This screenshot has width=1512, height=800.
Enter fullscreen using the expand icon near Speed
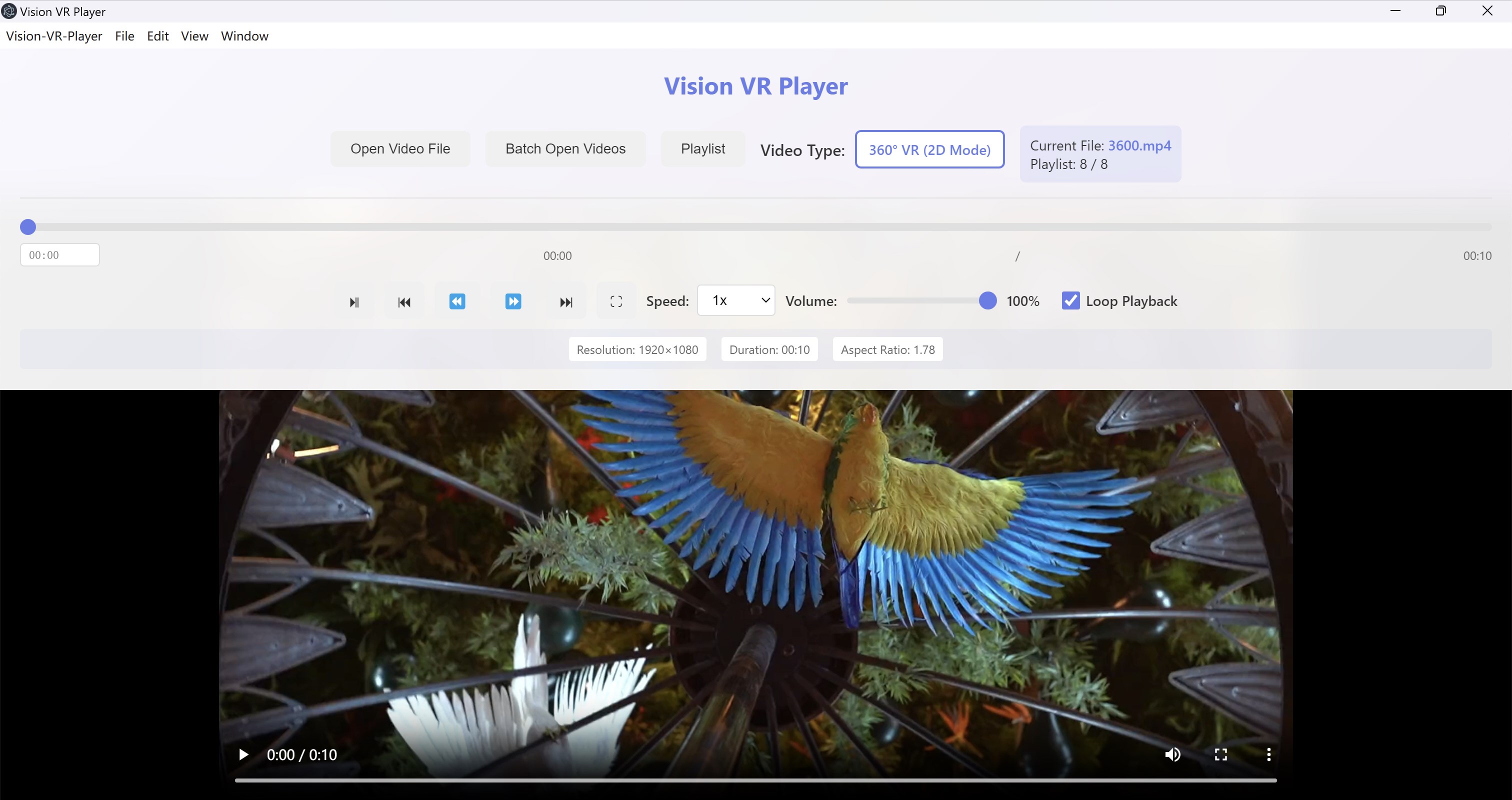[615, 300]
